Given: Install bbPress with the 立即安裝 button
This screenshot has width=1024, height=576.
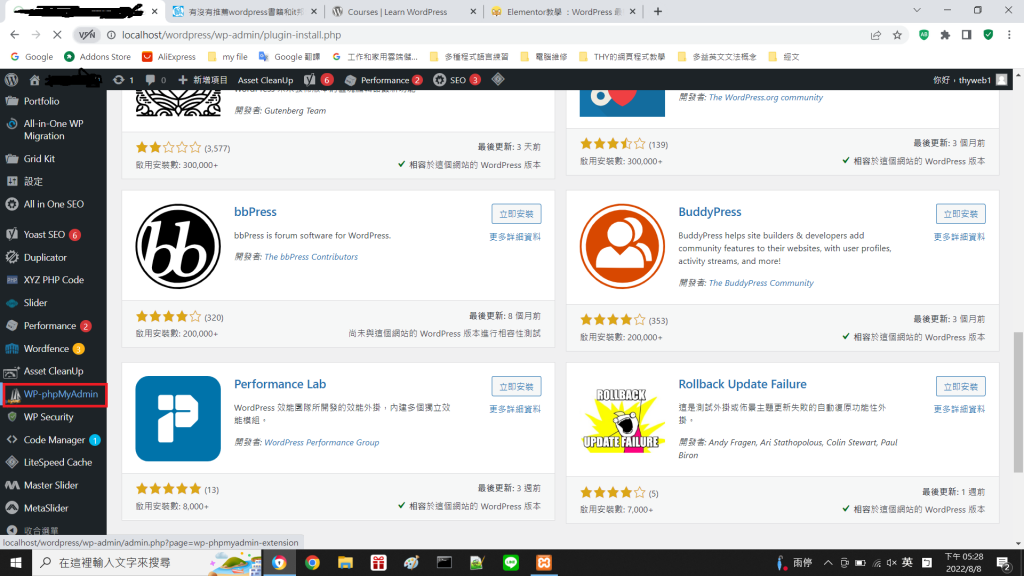Looking at the screenshot, I should pos(516,214).
